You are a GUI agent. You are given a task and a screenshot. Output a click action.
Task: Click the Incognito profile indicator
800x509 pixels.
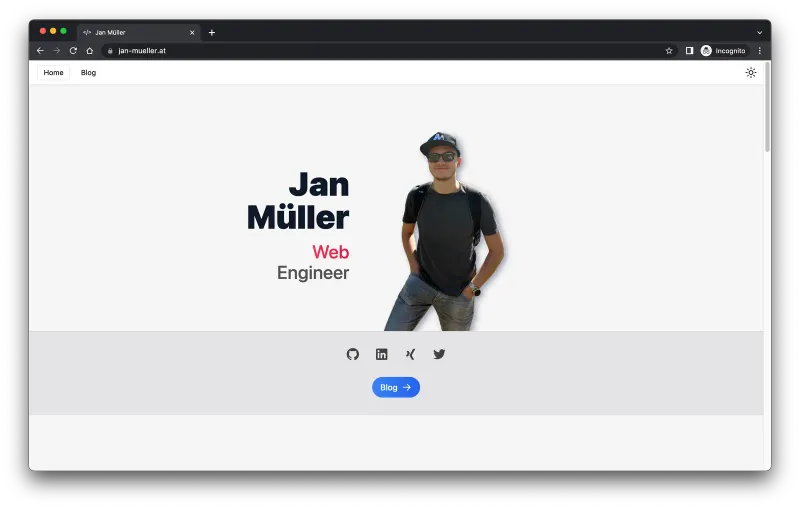click(x=723, y=50)
